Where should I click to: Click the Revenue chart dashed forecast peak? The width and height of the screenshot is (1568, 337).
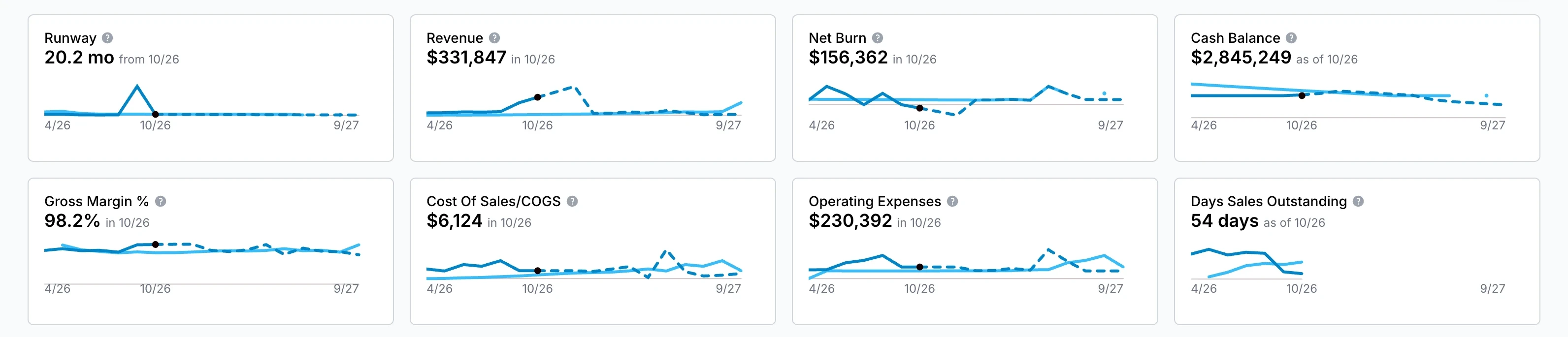(x=573, y=88)
